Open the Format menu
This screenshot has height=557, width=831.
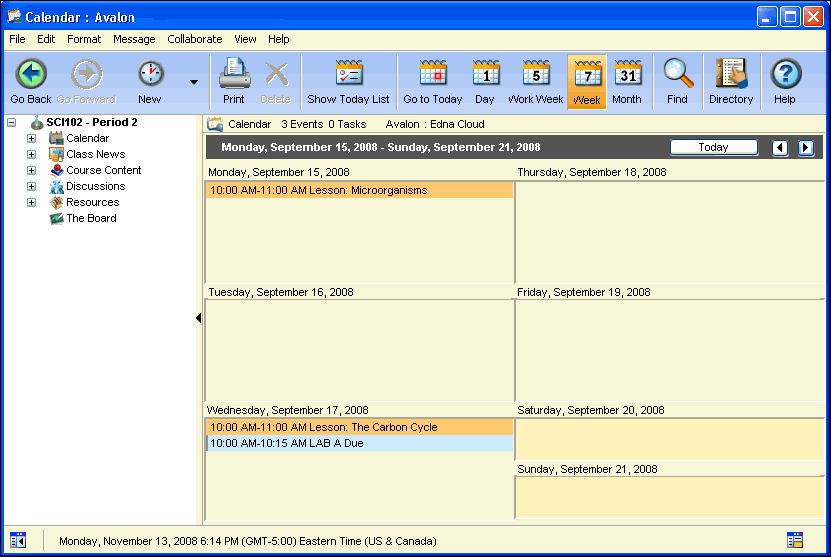pyautogui.click(x=84, y=39)
